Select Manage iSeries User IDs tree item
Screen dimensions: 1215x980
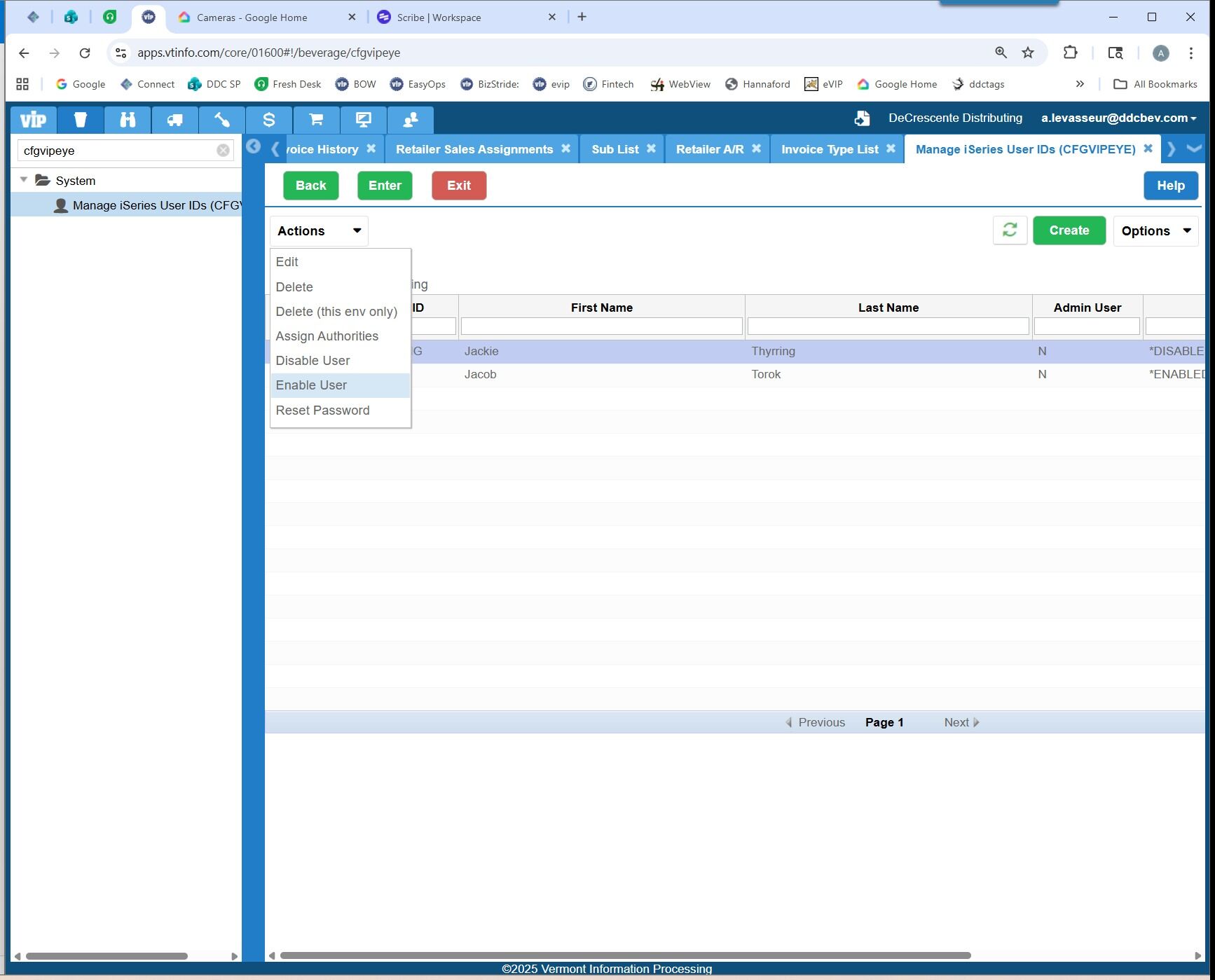(x=126, y=205)
